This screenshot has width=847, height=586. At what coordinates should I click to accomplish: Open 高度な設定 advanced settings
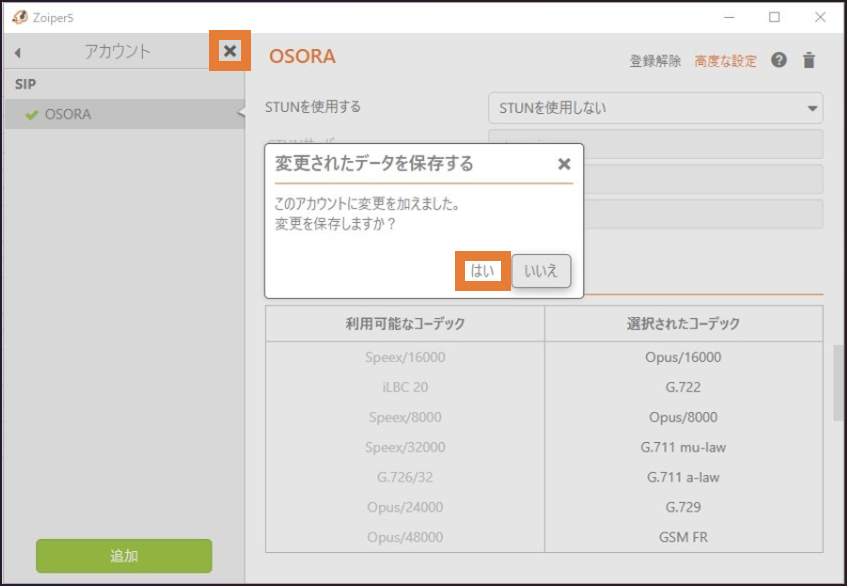coord(725,61)
